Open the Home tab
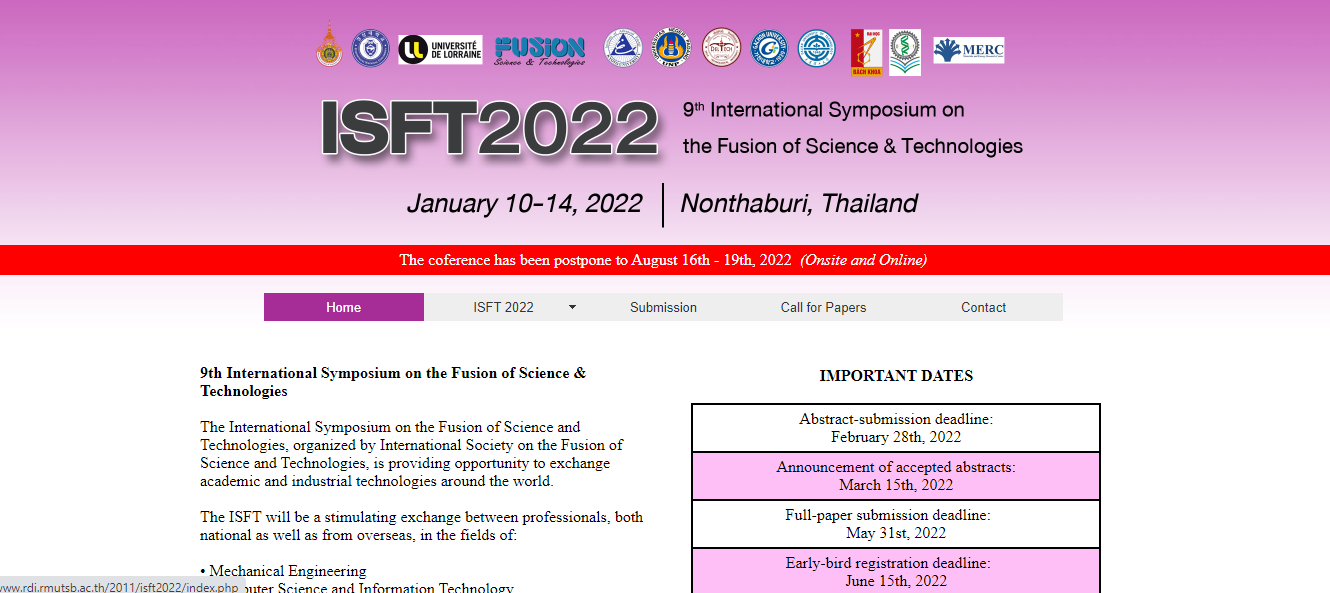This screenshot has width=1330, height=593. coord(343,307)
